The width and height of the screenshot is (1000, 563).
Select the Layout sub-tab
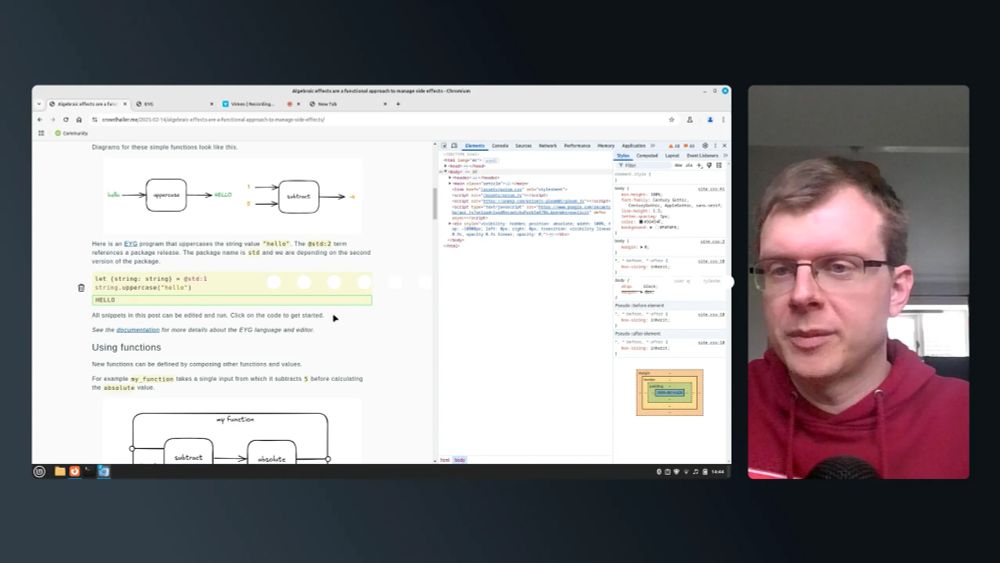tap(672, 156)
